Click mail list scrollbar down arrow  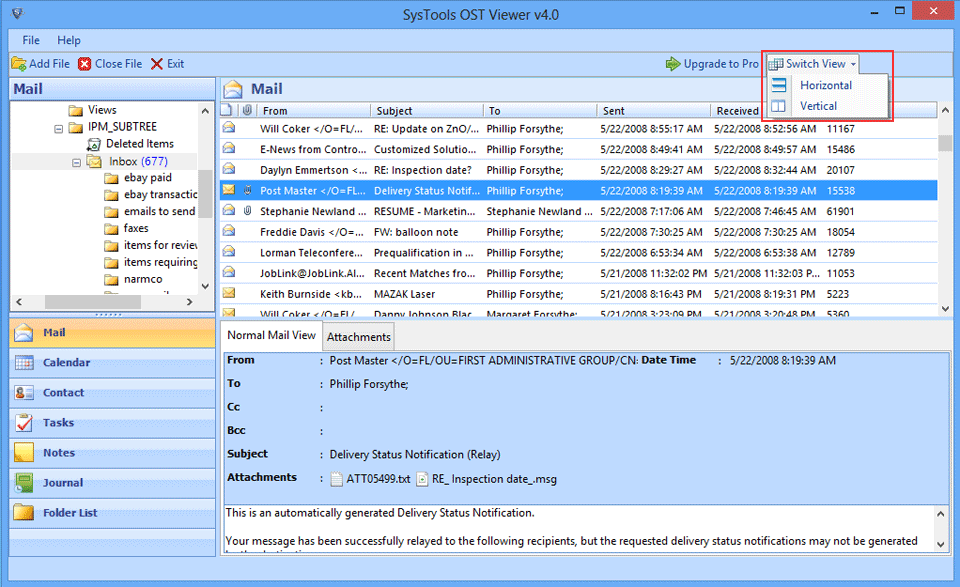click(945, 308)
